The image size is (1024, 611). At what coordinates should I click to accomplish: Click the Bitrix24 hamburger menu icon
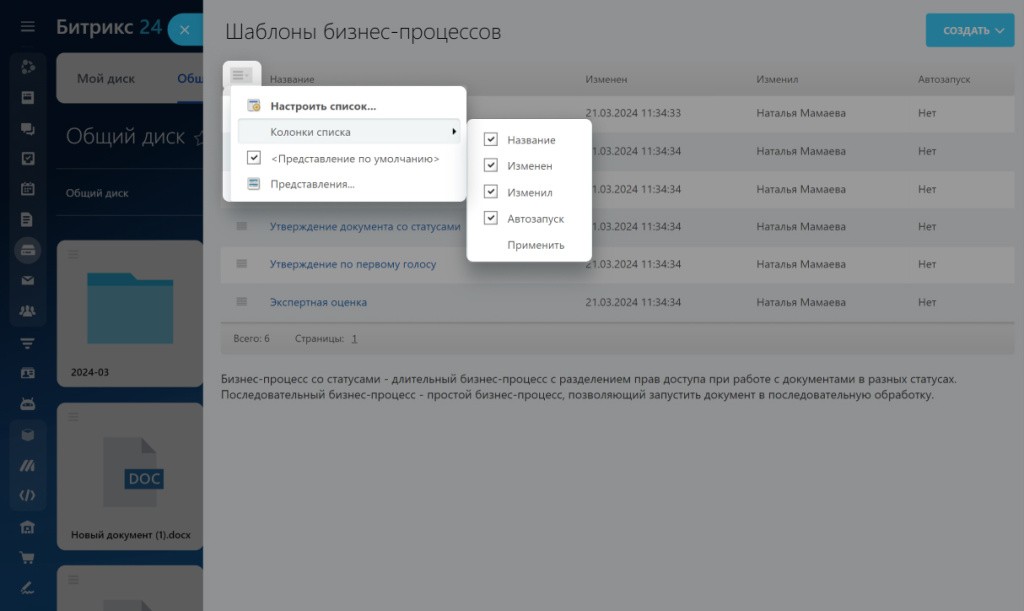pos(27,27)
